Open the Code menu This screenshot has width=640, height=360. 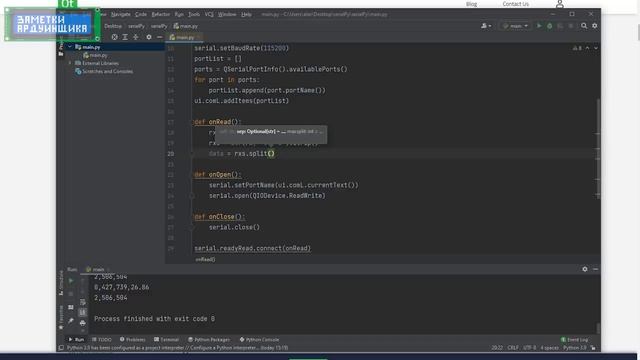[141, 14]
